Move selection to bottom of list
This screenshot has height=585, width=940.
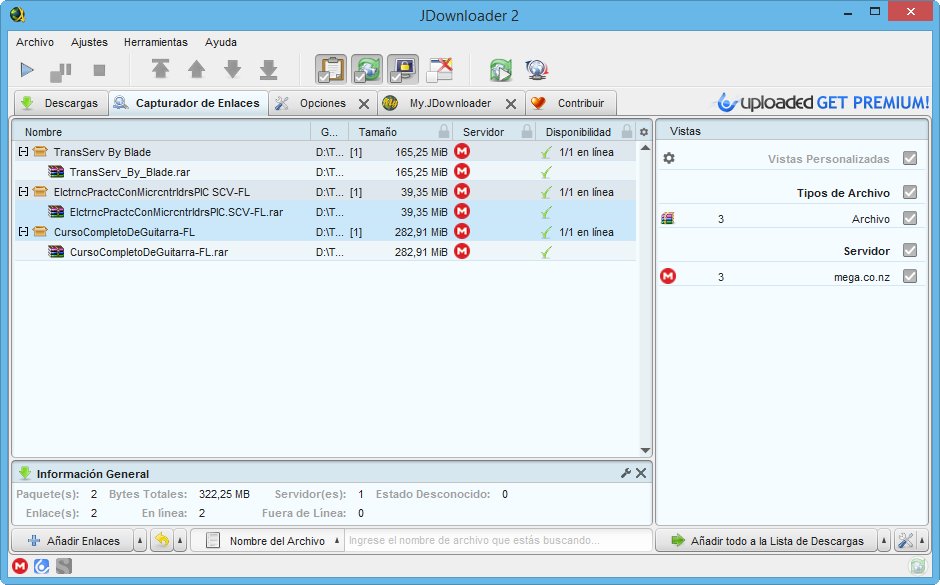[269, 70]
